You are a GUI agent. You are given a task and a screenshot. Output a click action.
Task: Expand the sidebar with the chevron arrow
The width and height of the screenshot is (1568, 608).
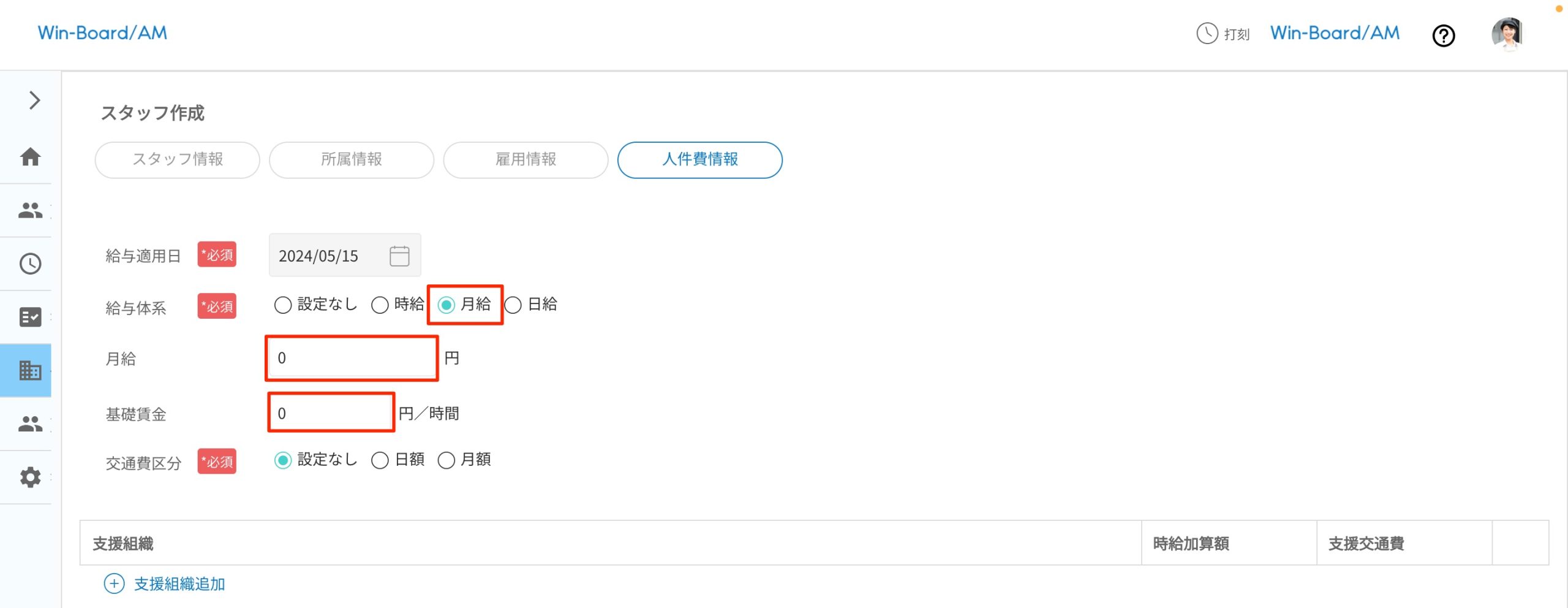tap(34, 100)
